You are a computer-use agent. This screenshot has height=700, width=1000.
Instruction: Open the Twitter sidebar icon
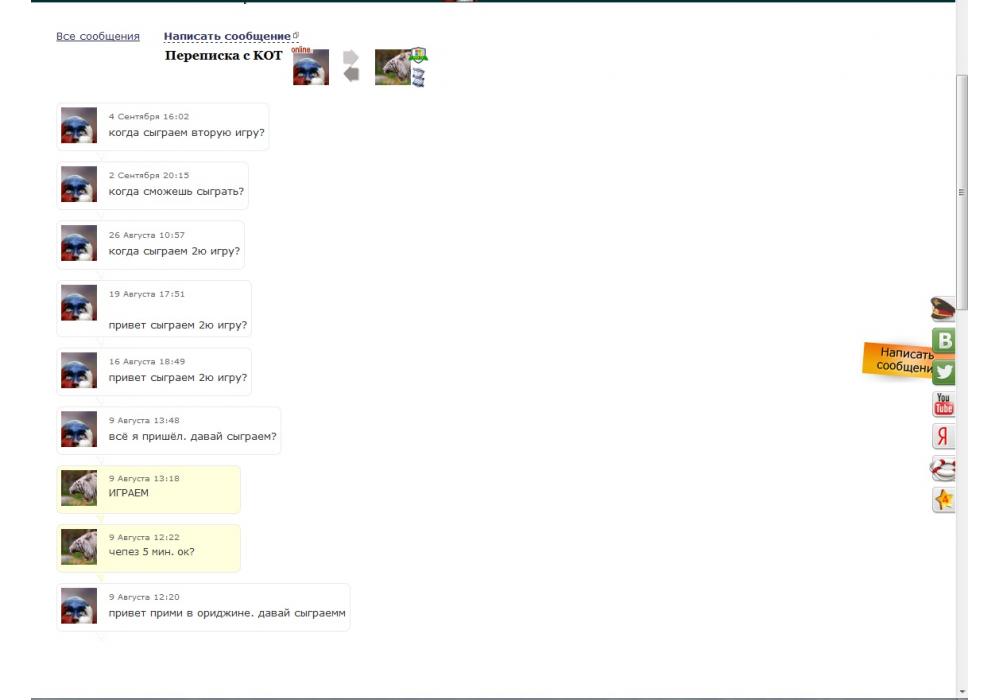pyautogui.click(x=944, y=372)
